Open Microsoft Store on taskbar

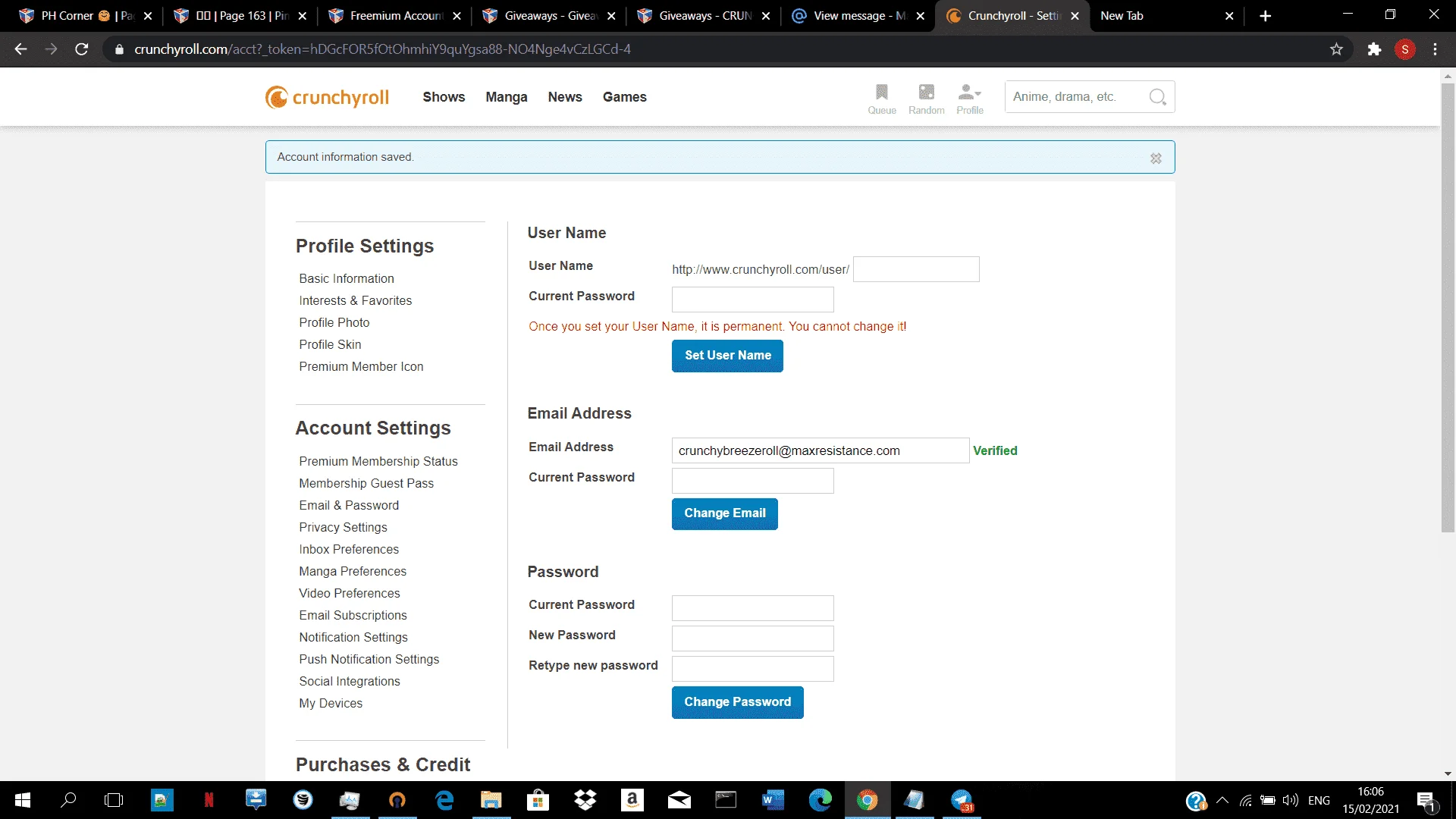pyautogui.click(x=538, y=800)
